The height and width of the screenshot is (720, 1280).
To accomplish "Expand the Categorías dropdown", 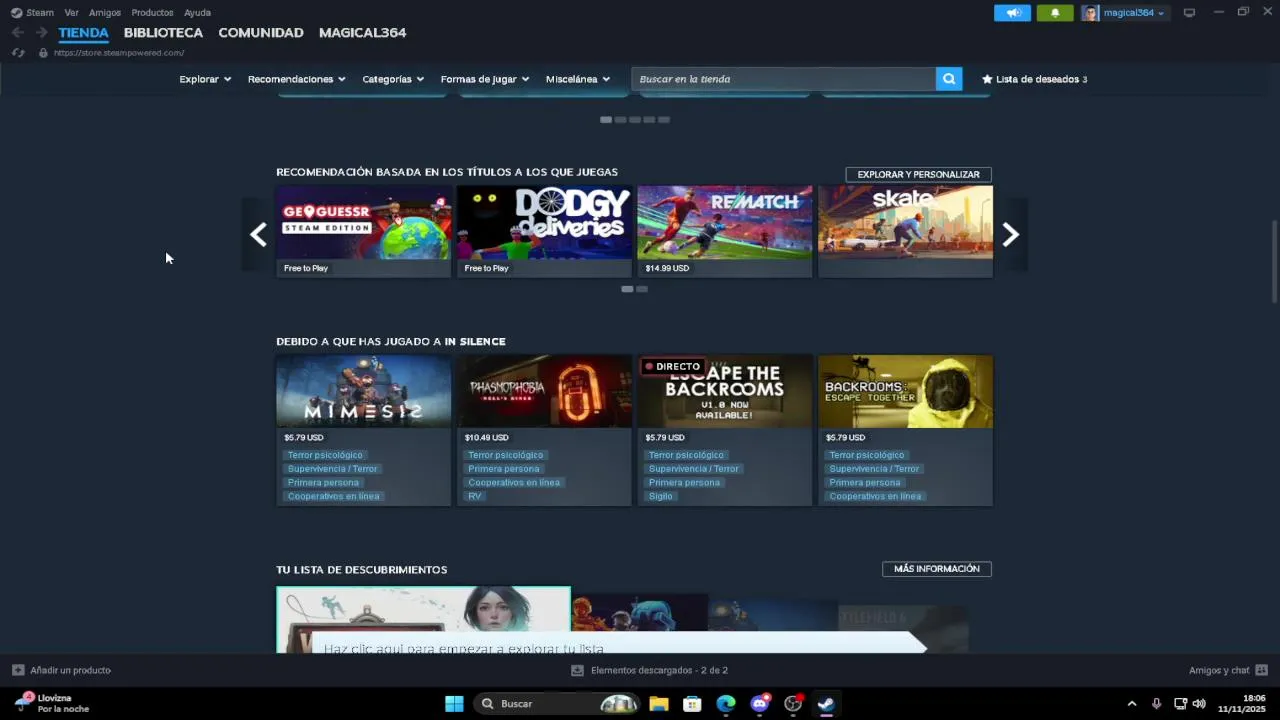I will pyautogui.click(x=393, y=79).
